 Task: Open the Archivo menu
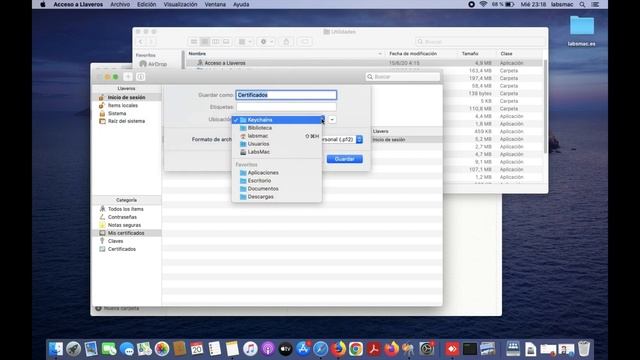[120, 4]
